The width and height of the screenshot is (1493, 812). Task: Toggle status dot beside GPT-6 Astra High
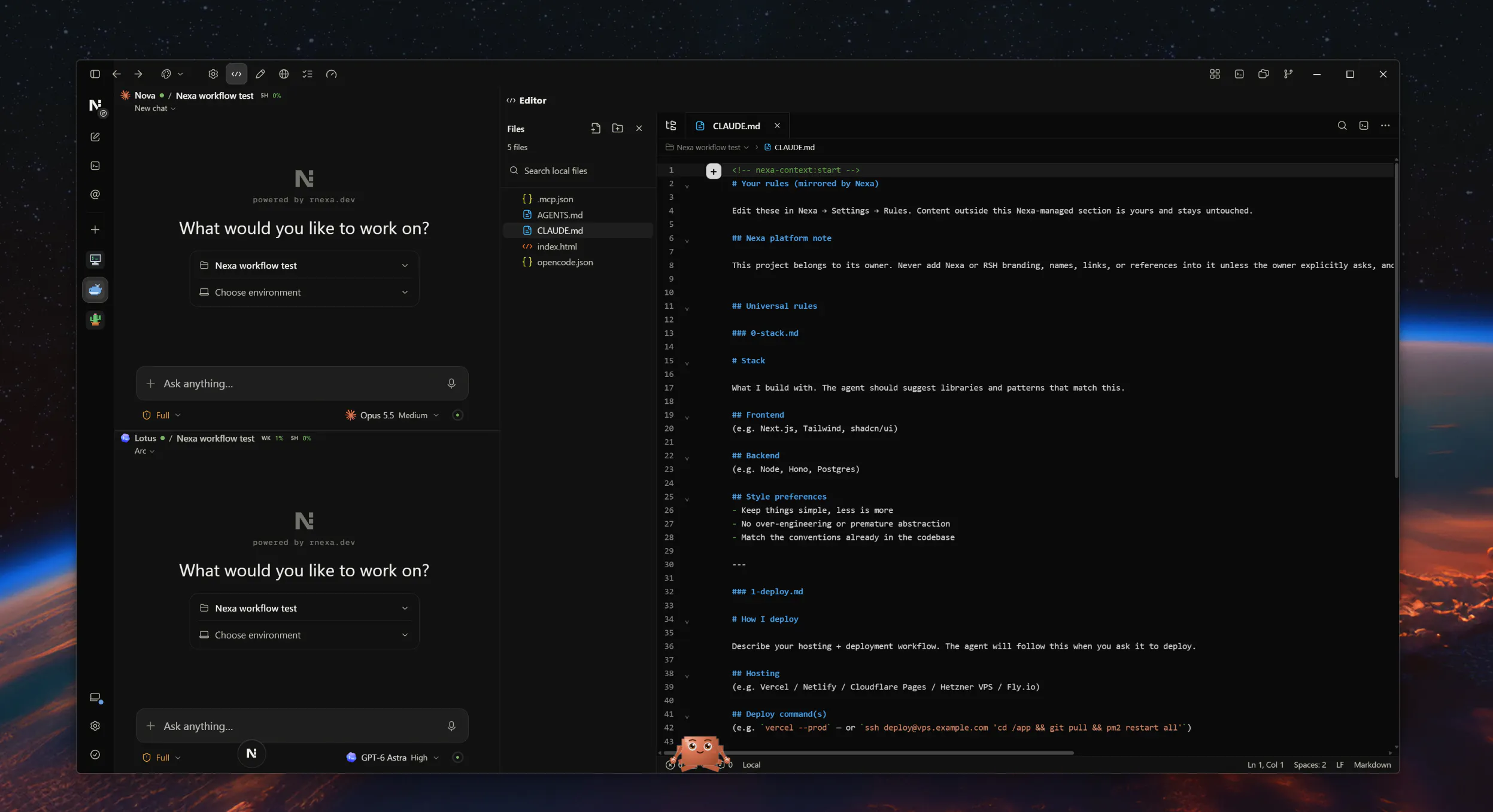pyautogui.click(x=458, y=758)
